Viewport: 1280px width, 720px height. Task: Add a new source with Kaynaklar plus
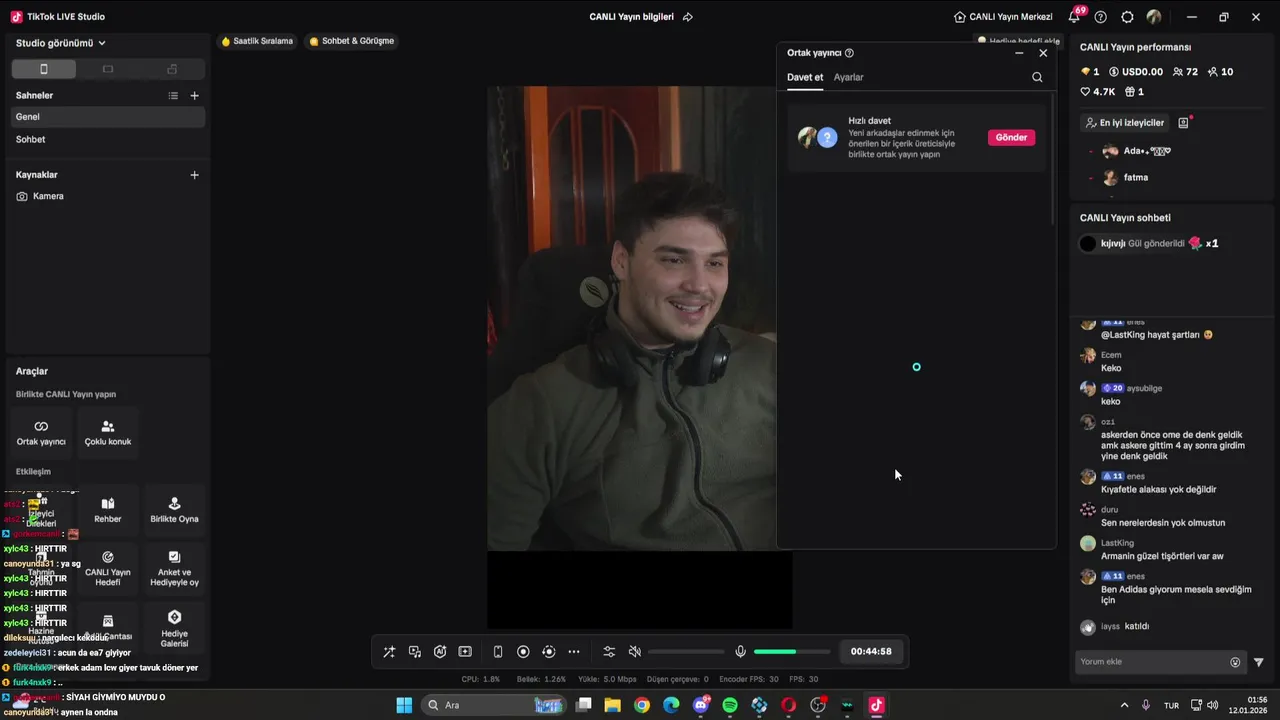pyautogui.click(x=195, y=175)
